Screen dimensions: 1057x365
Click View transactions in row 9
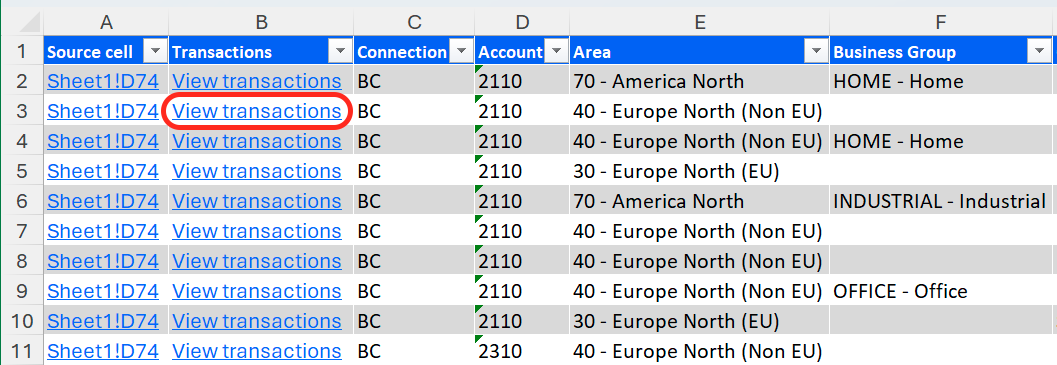click(257, 291)
